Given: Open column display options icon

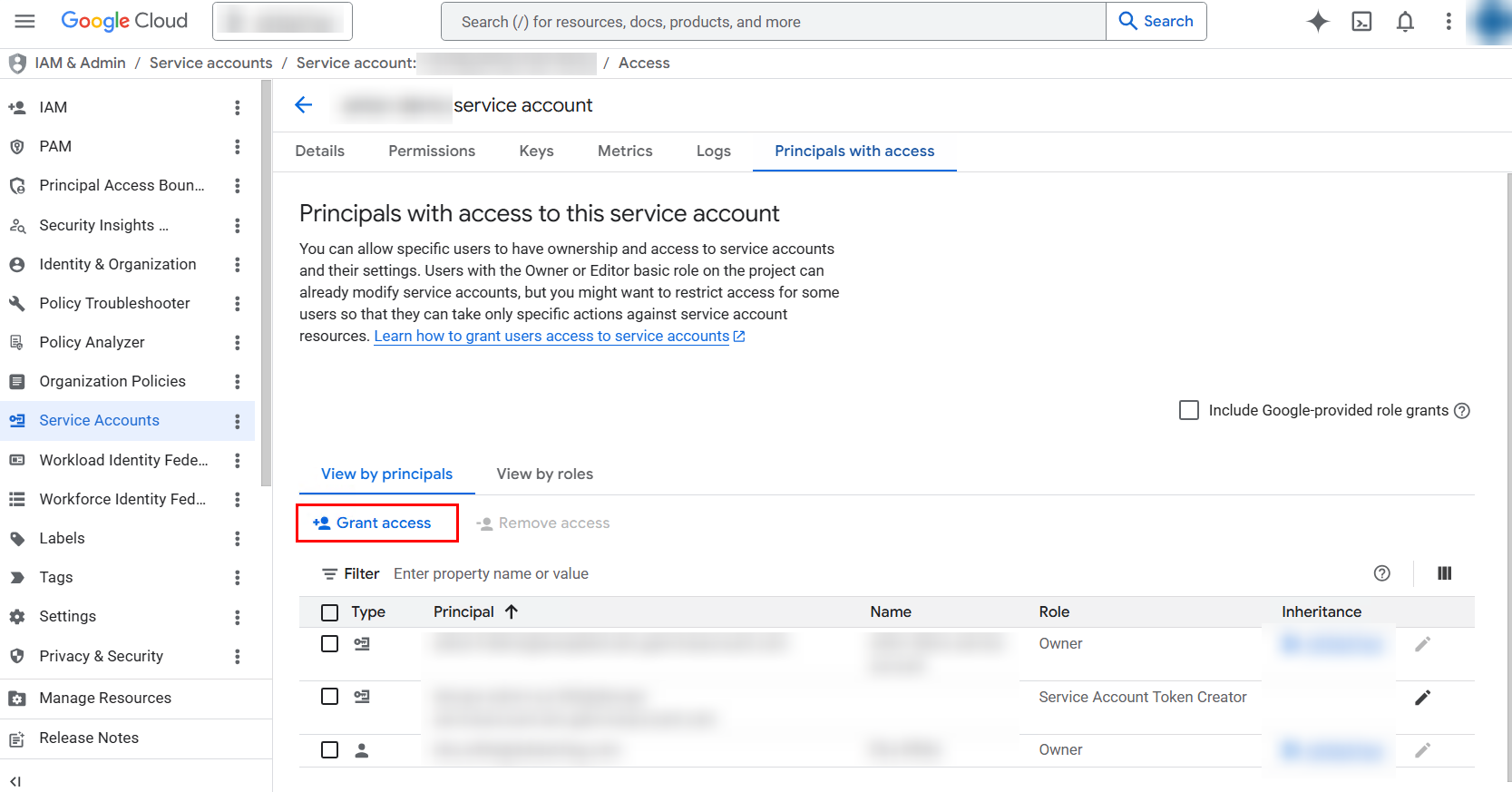Looking at the screenshot, I should tap(1445, 573).
